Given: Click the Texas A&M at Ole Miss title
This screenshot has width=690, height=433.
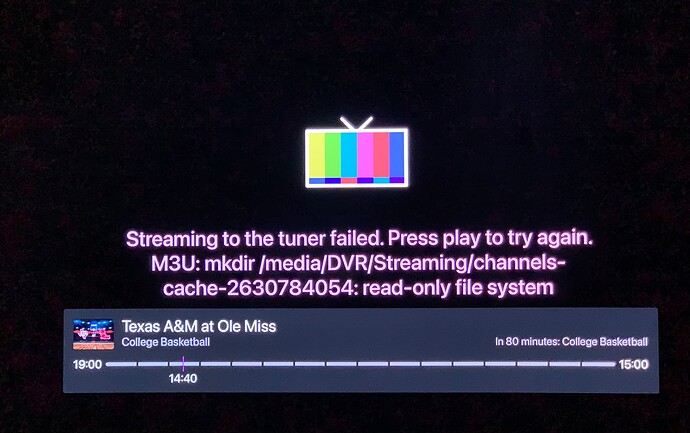Looking at the screenshot, I should point(199,327).
